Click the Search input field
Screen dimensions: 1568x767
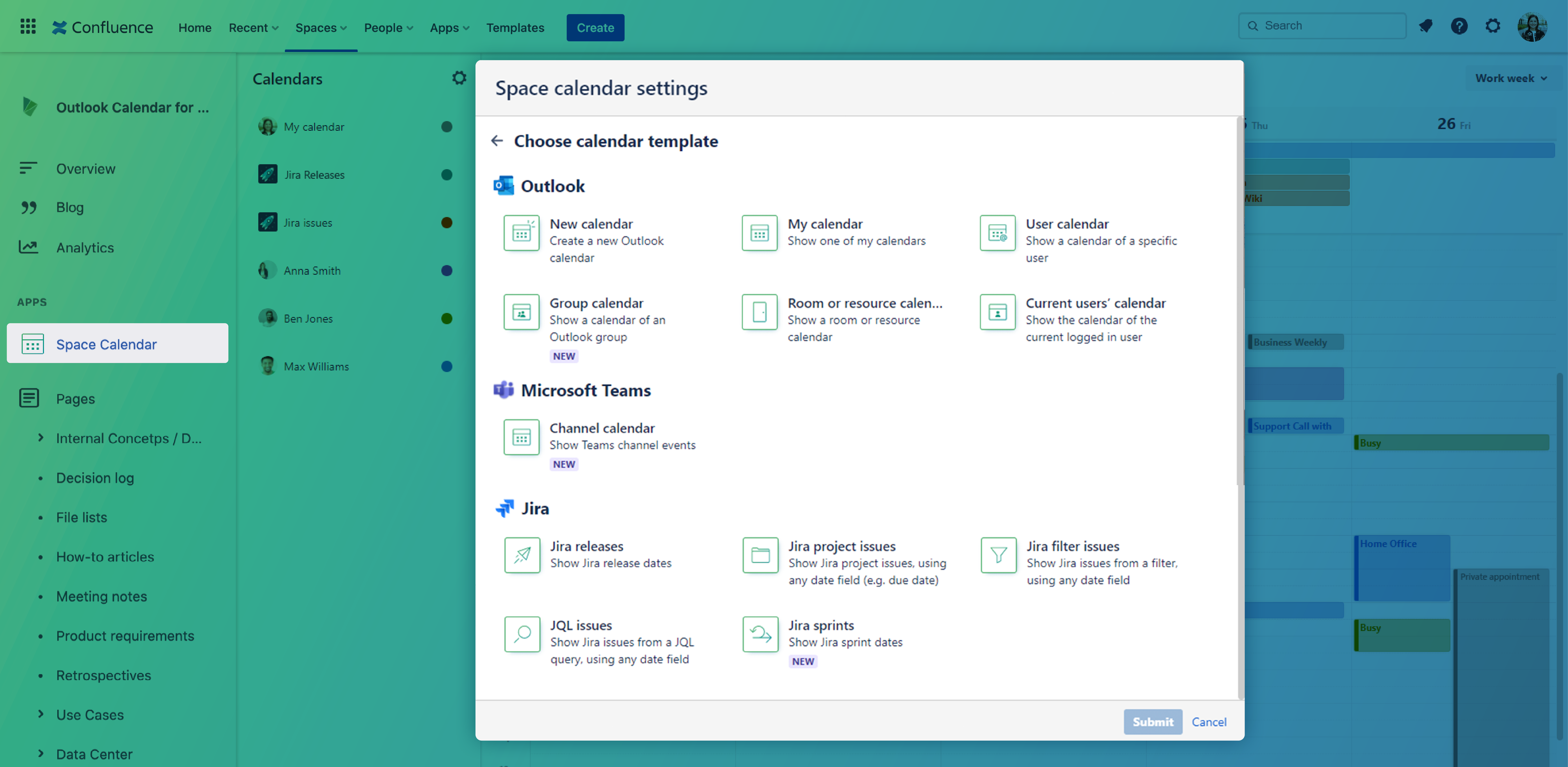[x=1322, y=26]
